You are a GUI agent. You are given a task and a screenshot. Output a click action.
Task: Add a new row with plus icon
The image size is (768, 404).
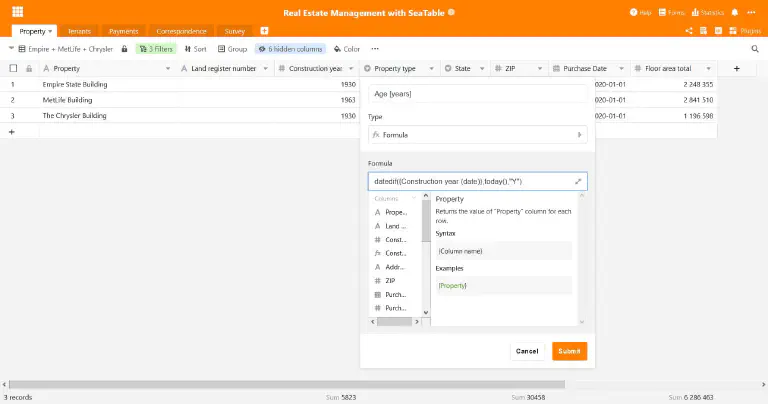pos(12,132)
